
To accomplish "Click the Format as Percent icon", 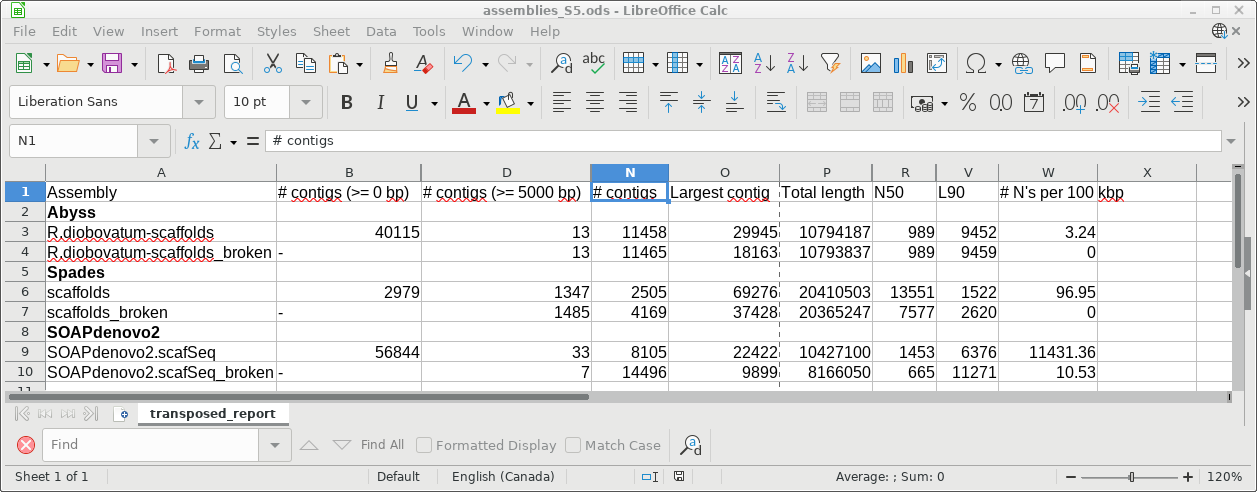I will click(967, 102).
